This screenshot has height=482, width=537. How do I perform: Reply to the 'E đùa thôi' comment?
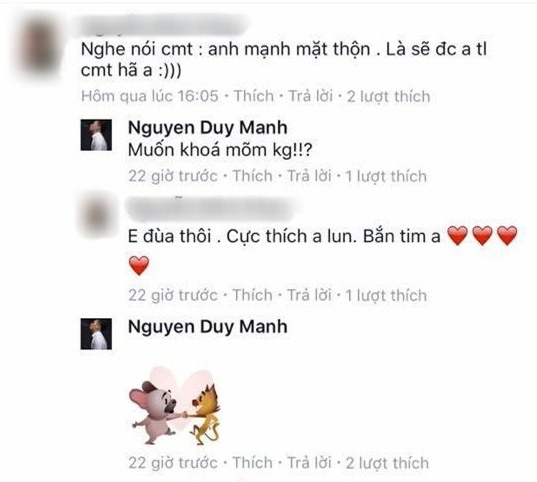pyautogui.click(x=309, y=295)
